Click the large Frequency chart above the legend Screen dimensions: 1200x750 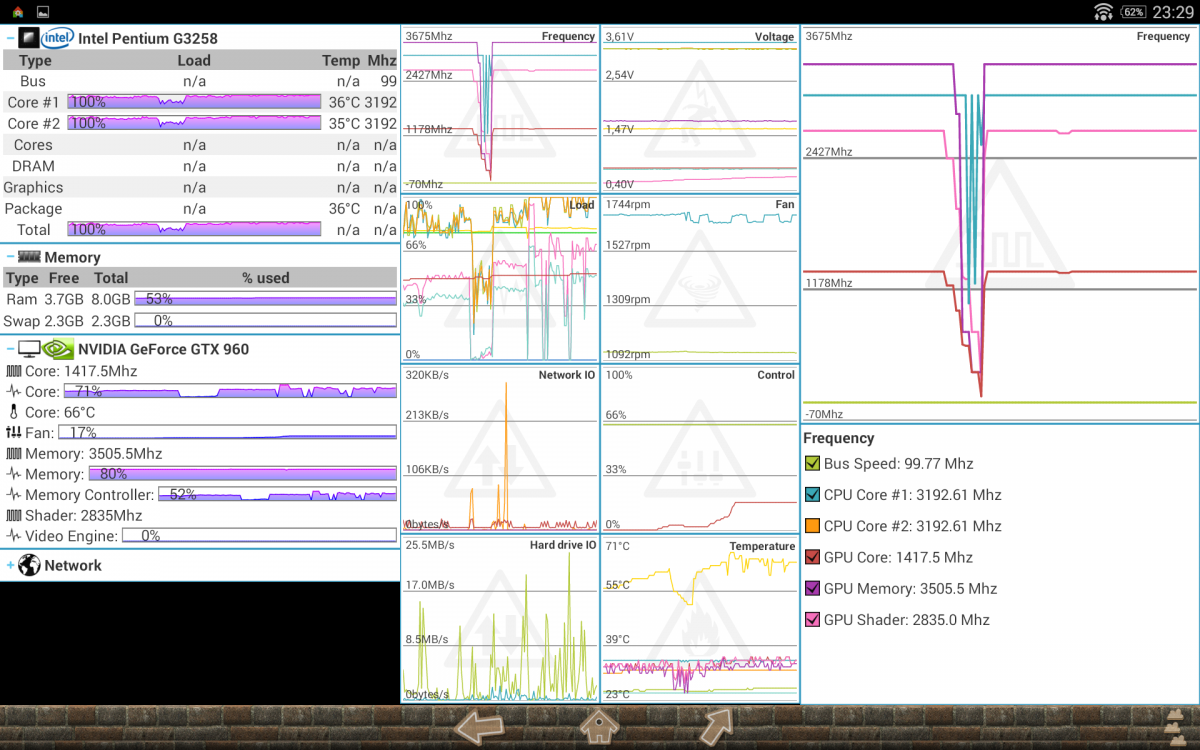[1000, 224]
